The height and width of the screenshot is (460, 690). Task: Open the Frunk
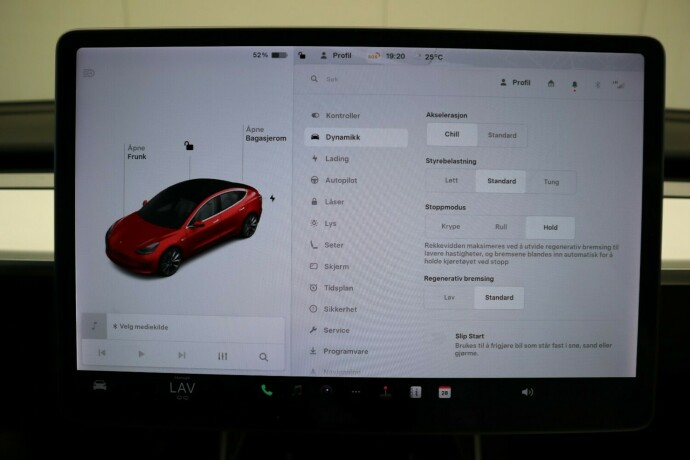137,152
